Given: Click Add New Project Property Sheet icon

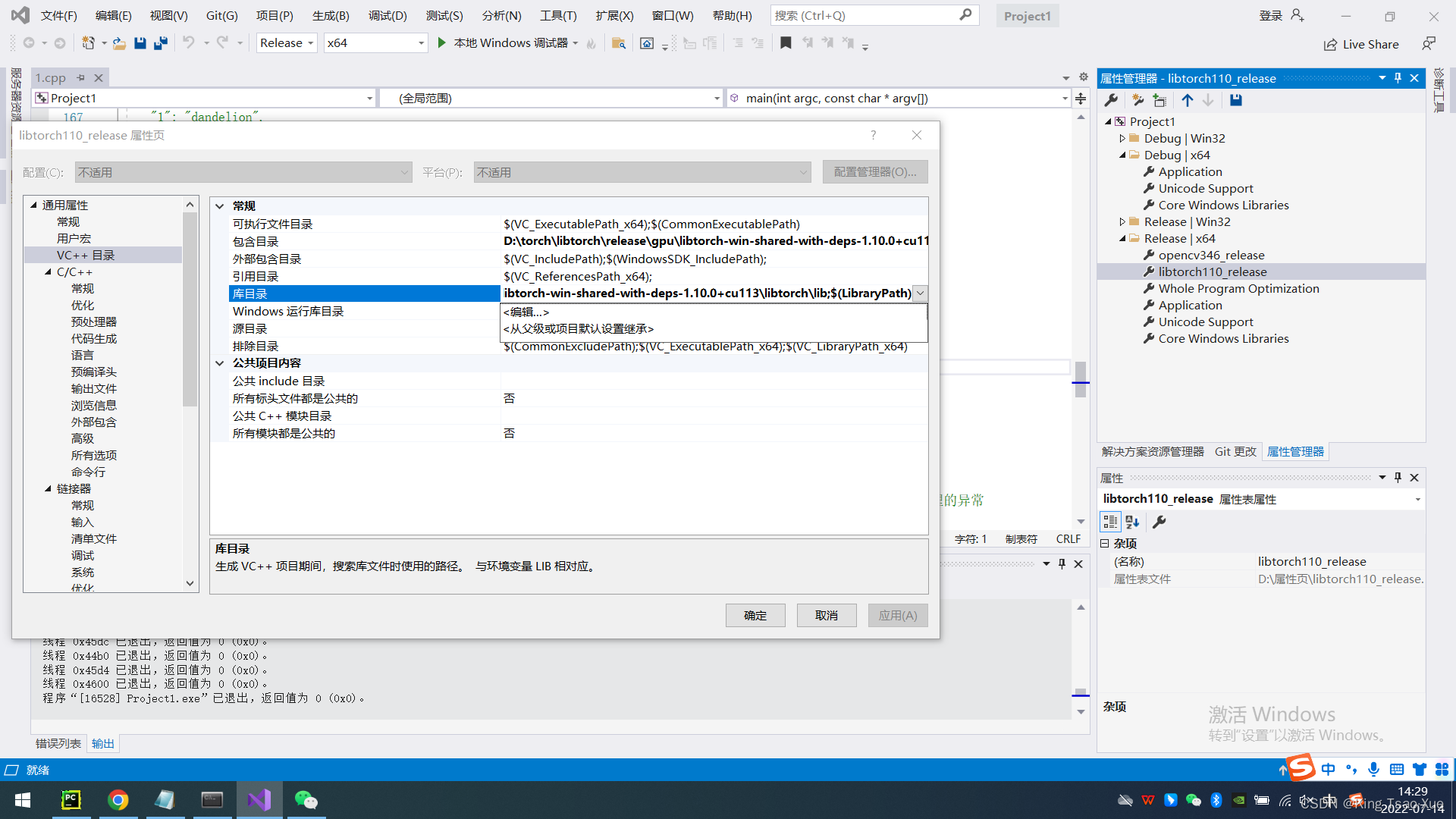Looking at the screenshot, I should (x=1137, y=100).
